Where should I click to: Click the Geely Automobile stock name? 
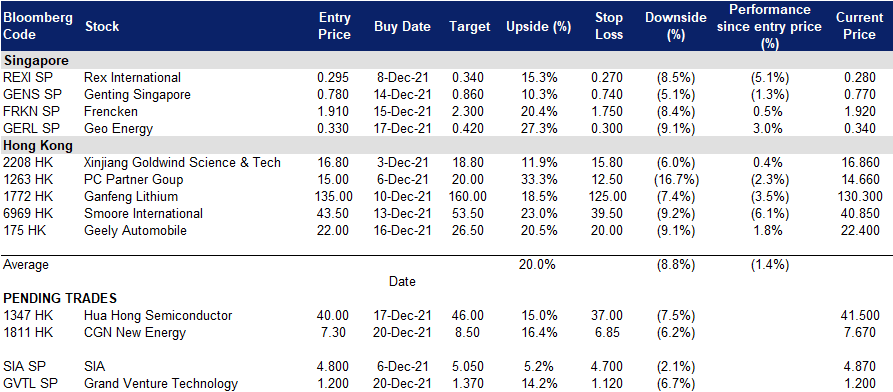point(136,231)
